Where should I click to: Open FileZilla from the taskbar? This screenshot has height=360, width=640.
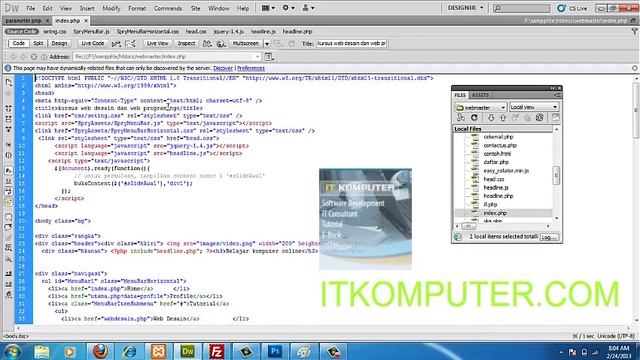216,351
